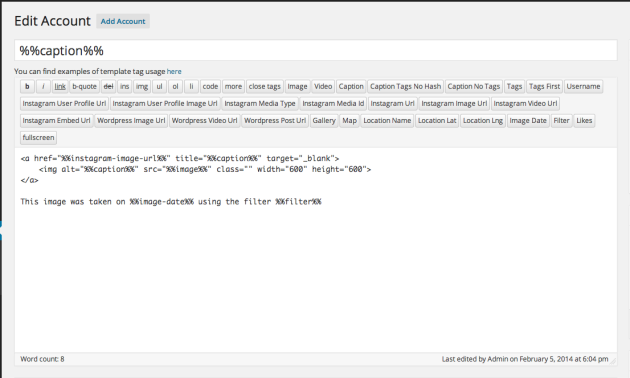
Task: Insert the Wordpress Image Url tag
Action: (x=131, y=121)
